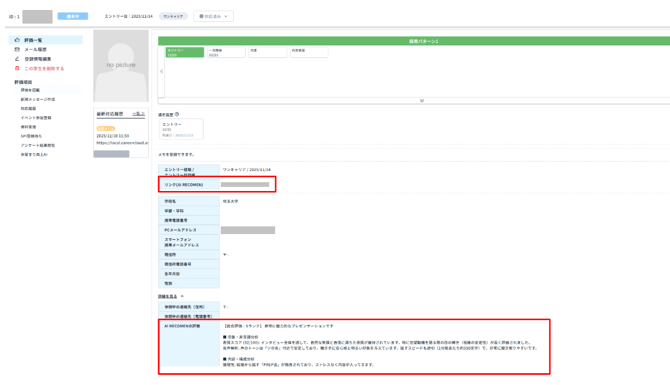Click the help icon next to 選考履歴

[177, 114]
